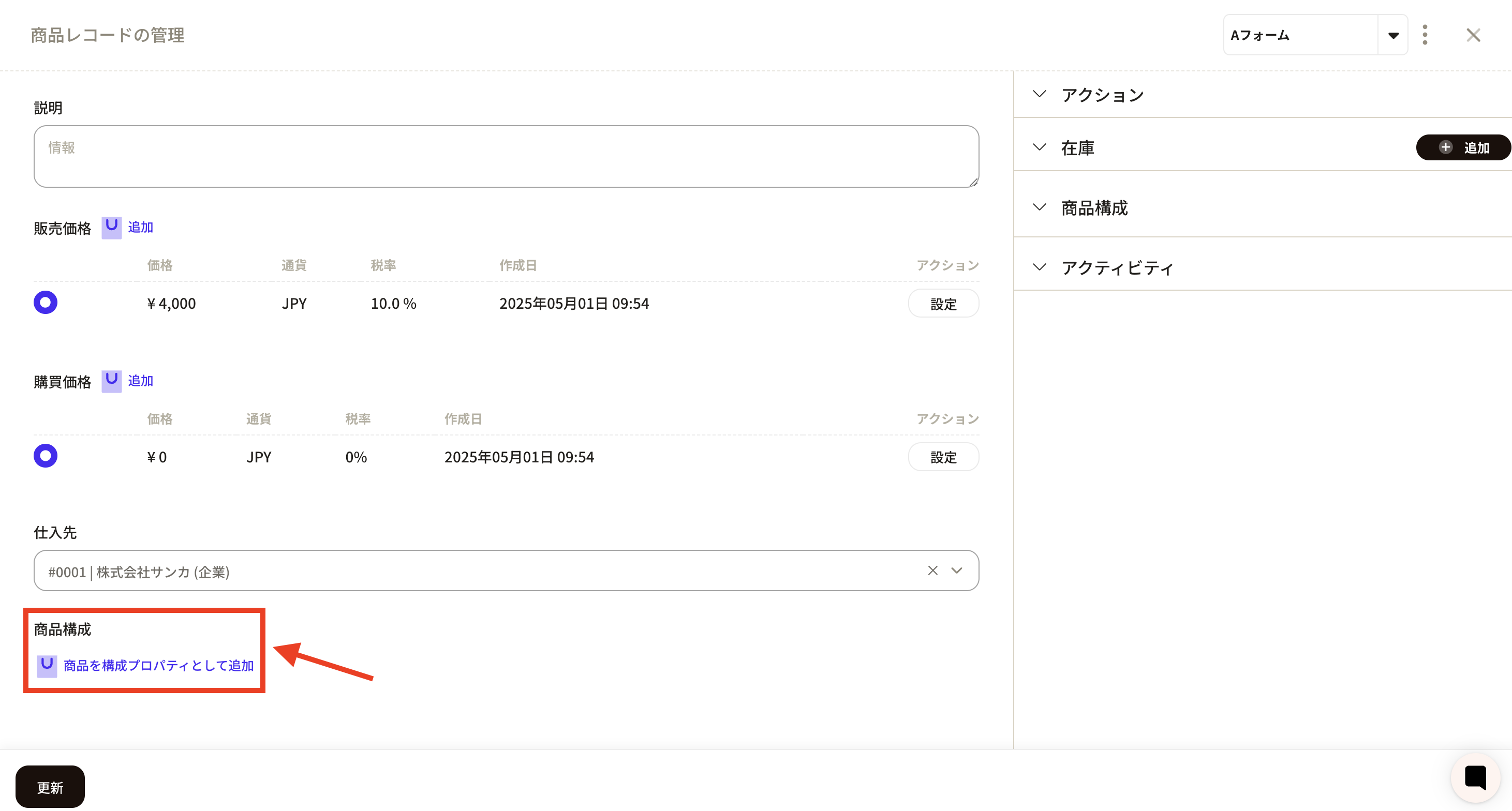Viewport: 1512px width, 811px height.
Task: Expand the 仕入先 supplier dropdown arrow
Action: tap(957, 570)
